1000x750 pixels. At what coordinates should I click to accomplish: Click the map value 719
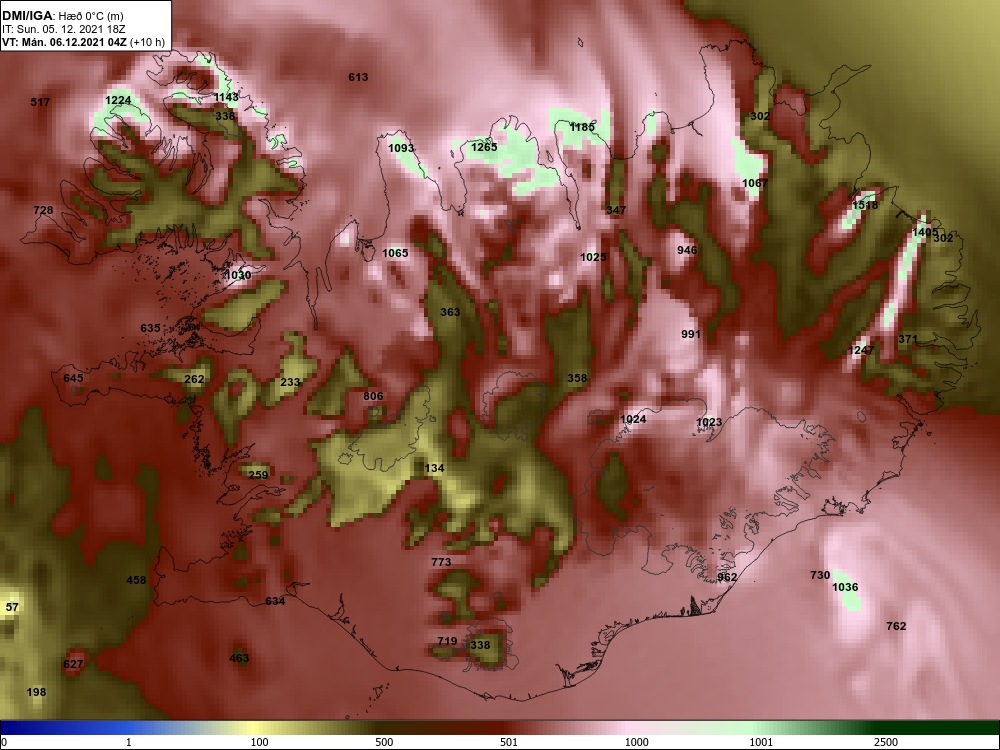pyautogui.click(x=447, y=641)
